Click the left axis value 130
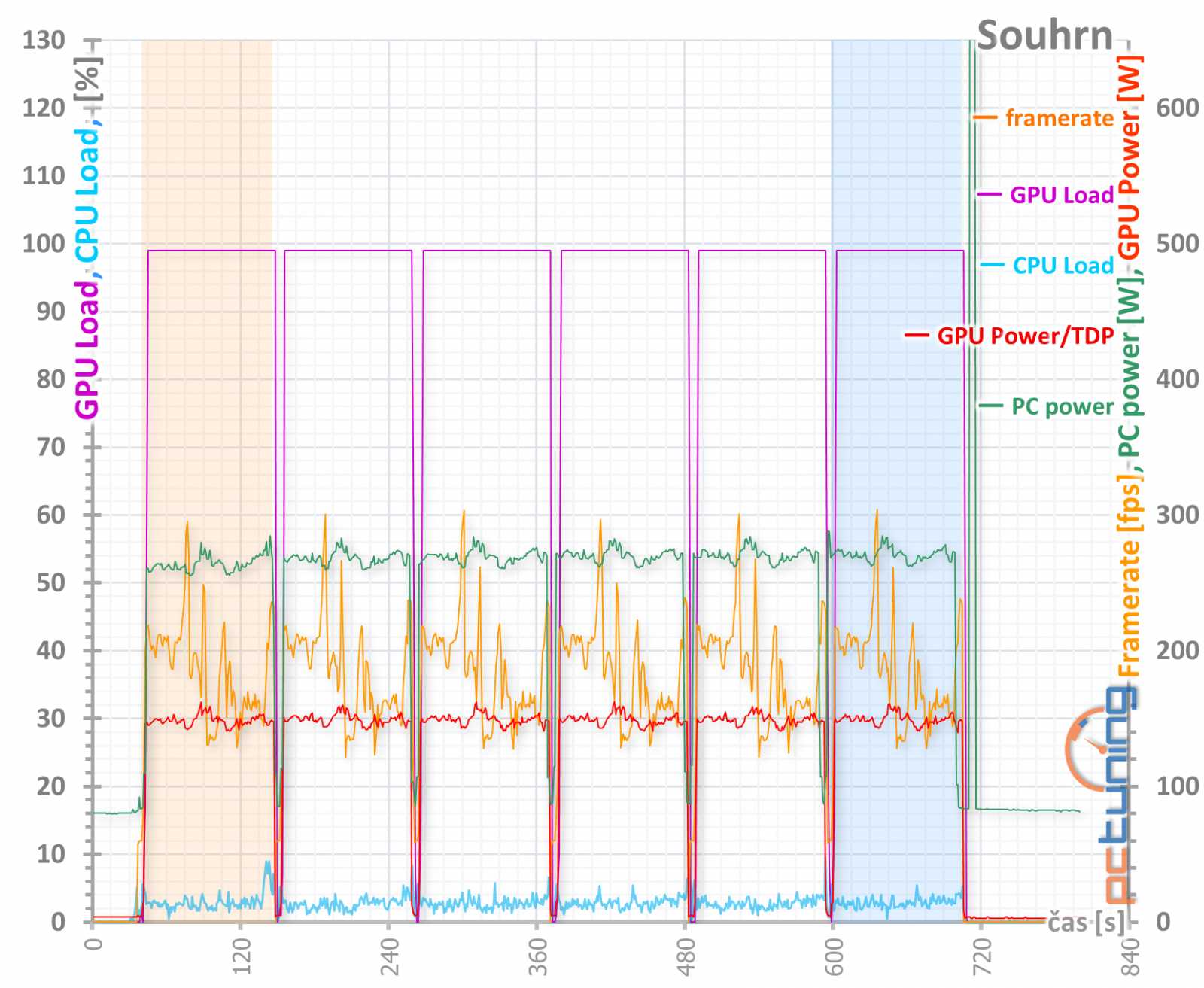The image size is (1204, 988). point(44,40)
